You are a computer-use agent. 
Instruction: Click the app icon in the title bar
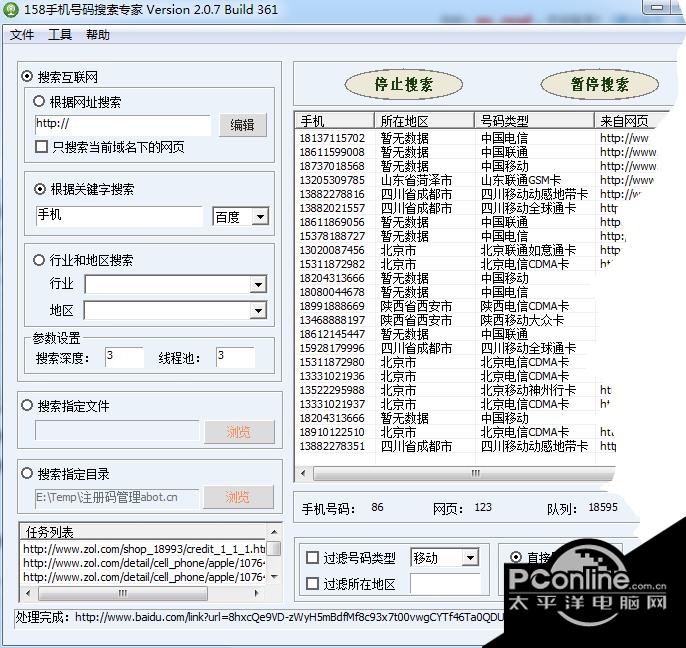(x=10, y=9)
